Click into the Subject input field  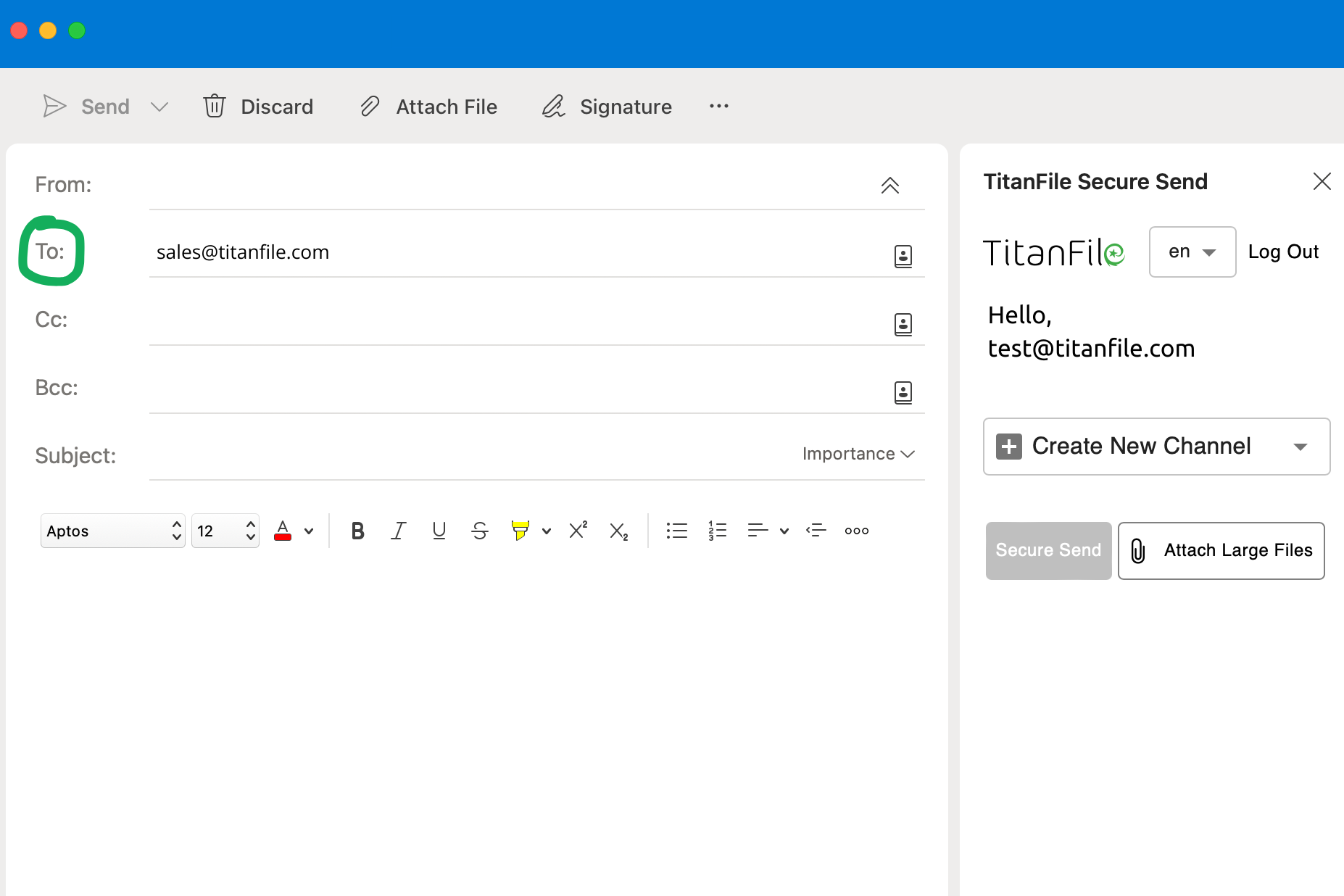(471, 455)
